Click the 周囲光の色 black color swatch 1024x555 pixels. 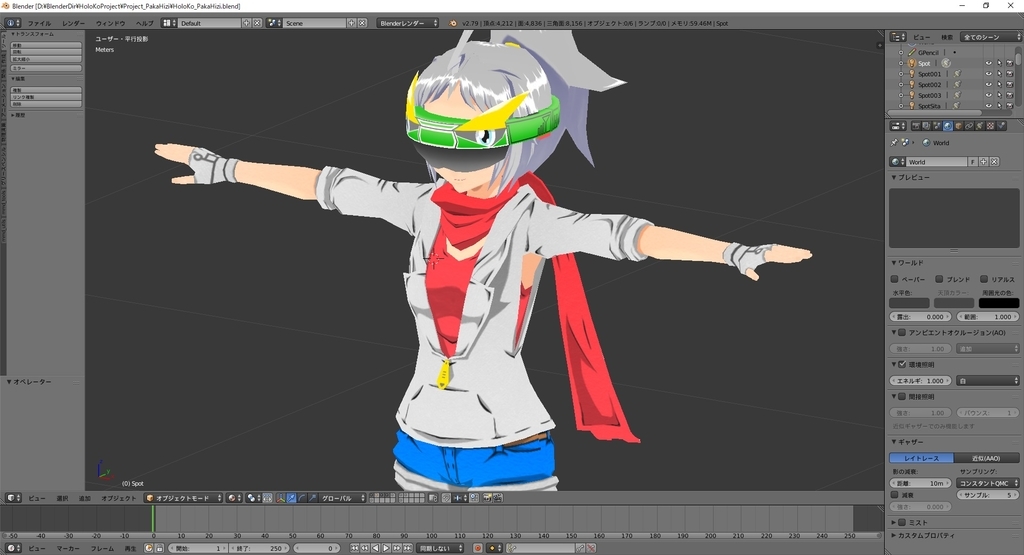click(999, 303)
